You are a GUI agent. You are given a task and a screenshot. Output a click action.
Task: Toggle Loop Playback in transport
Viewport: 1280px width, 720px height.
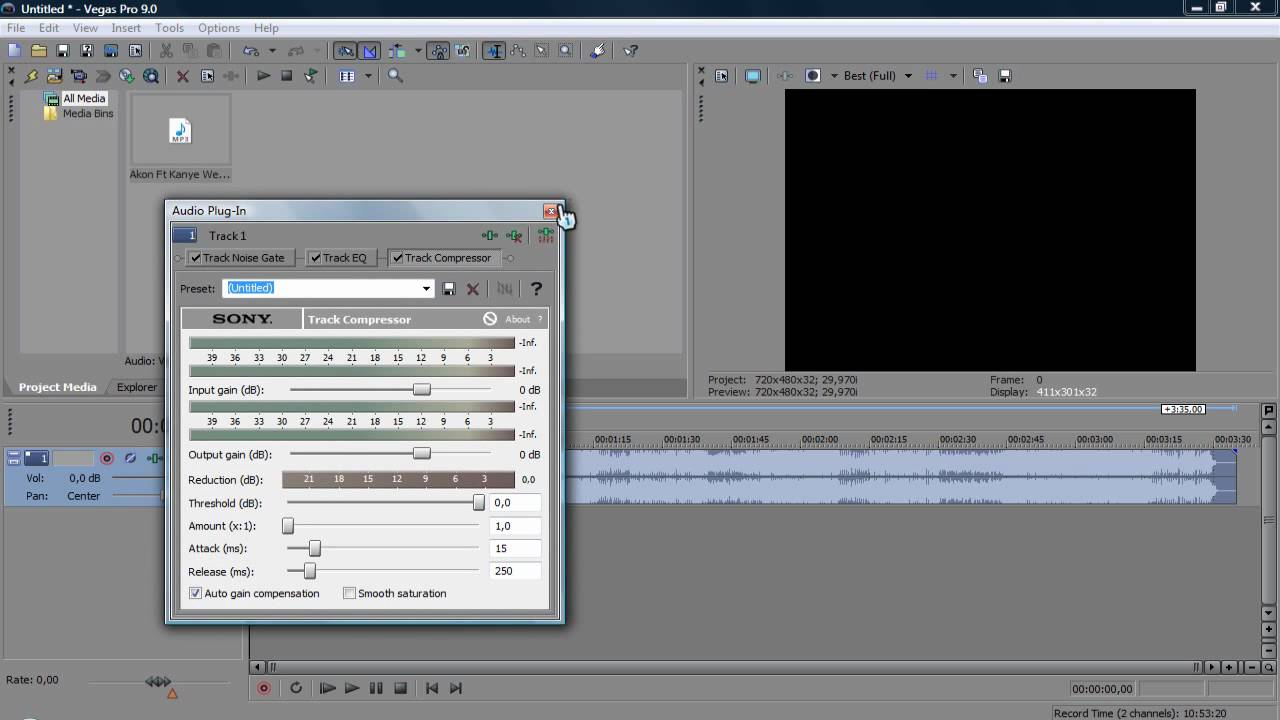click(x=296, y=688)
